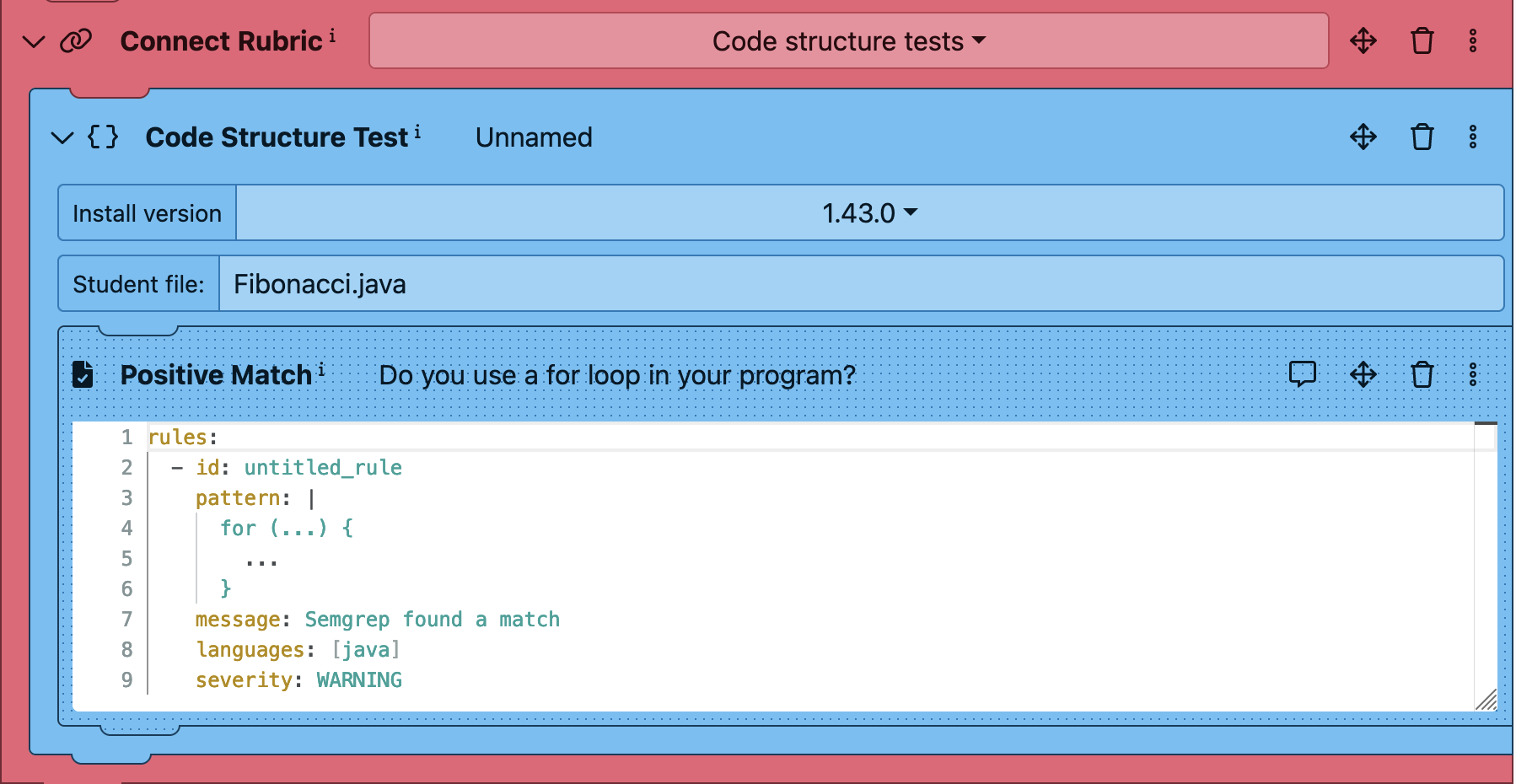Toggle the Positive Match file-check icon
Screen dimensions: 1516x784
click(83, 374)
